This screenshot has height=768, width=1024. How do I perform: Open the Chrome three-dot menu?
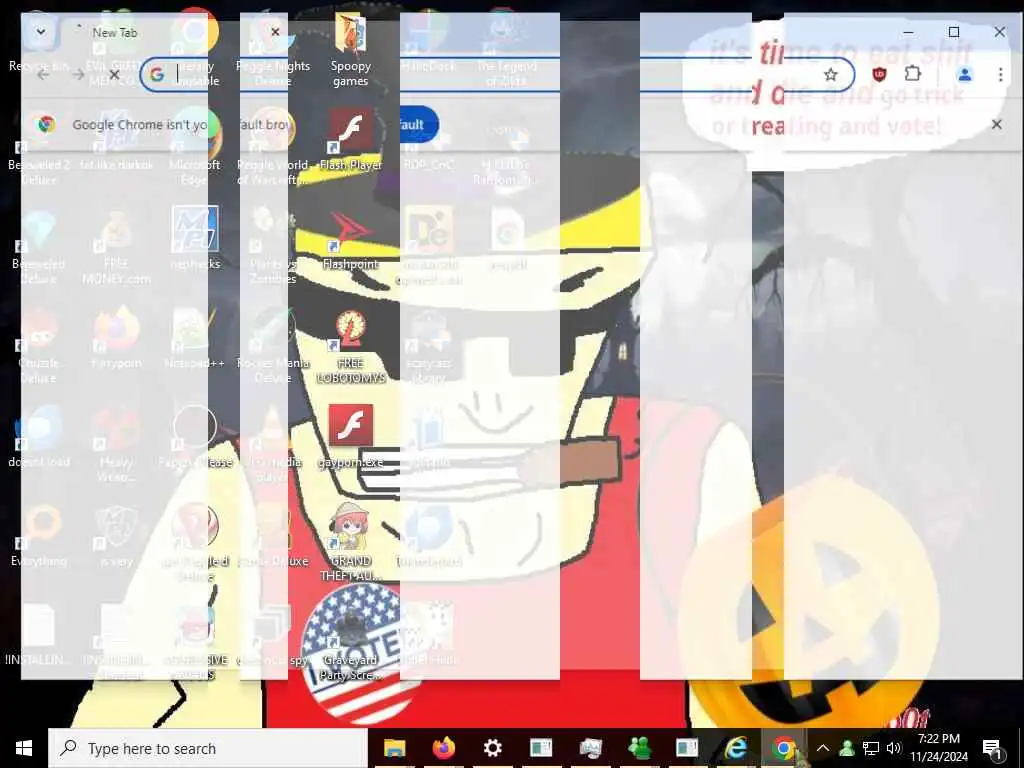1000,75
